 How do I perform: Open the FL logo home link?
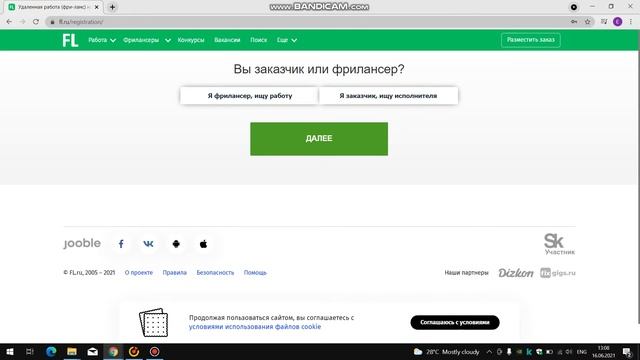[70, 40]
